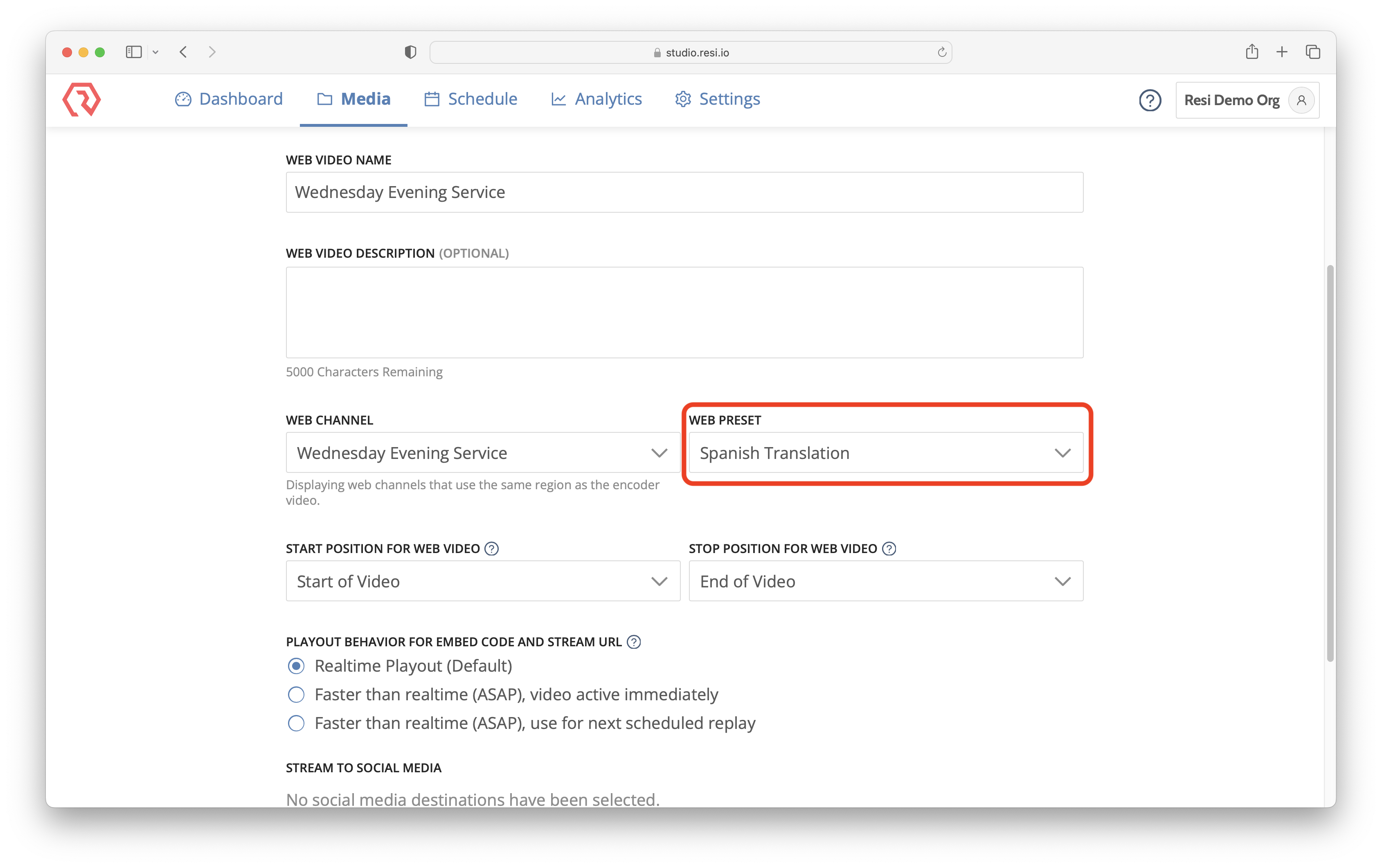Viewport: 1382px width, 868px height.
Task: Click the Schedule calendar icon
Action: [431, 99]
